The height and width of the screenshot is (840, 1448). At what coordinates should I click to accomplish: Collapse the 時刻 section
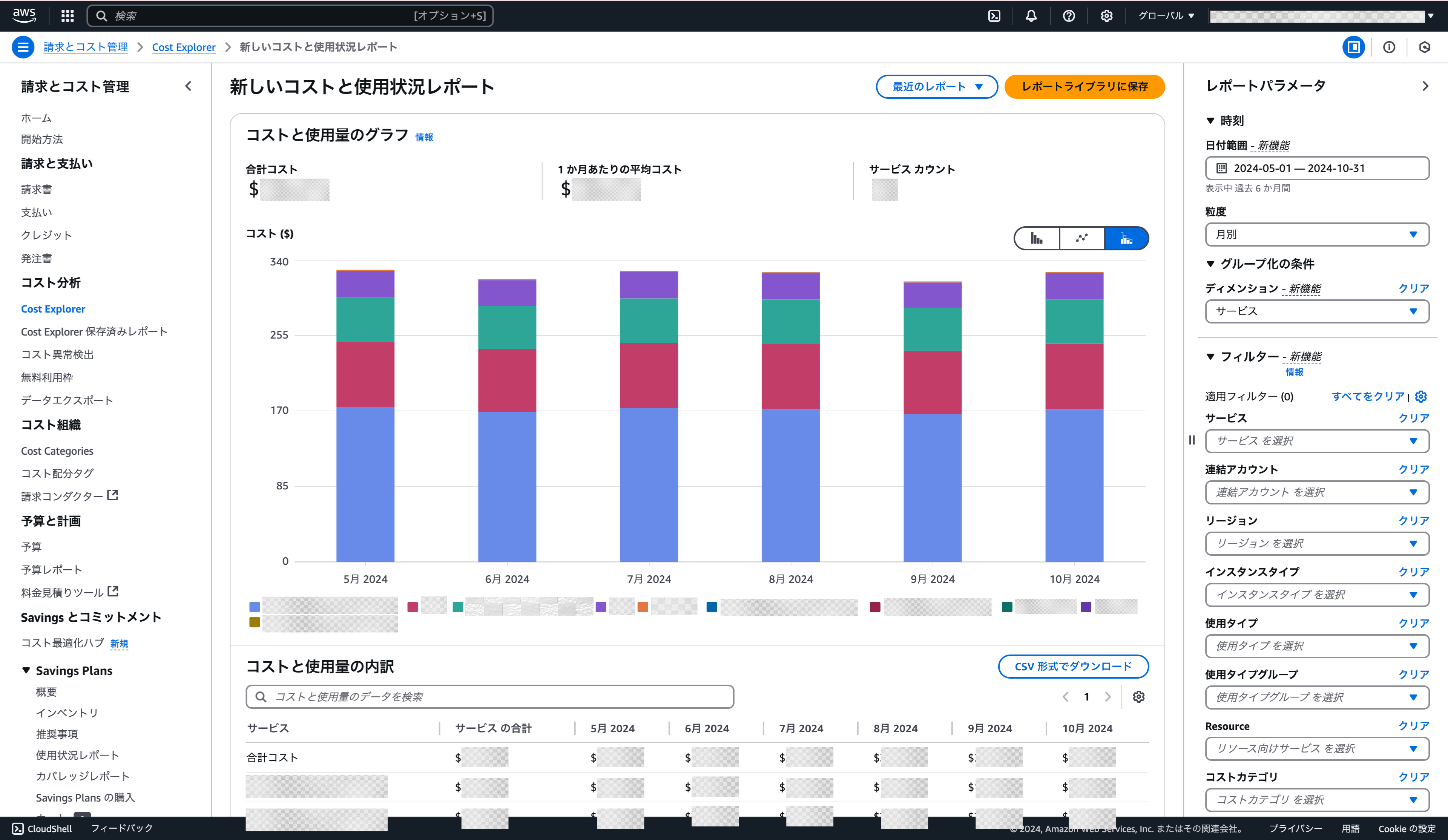[x=1210, y=121]
